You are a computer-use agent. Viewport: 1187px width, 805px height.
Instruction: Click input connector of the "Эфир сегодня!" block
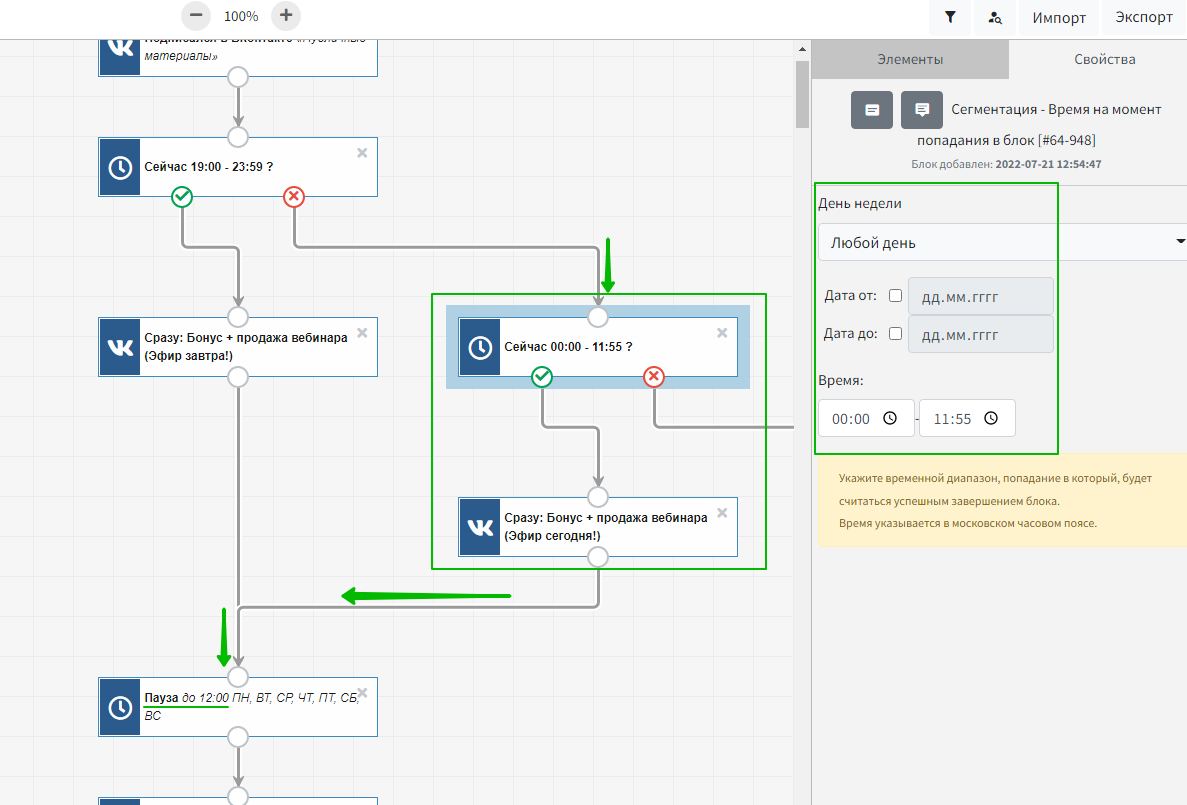pos(598,497)
